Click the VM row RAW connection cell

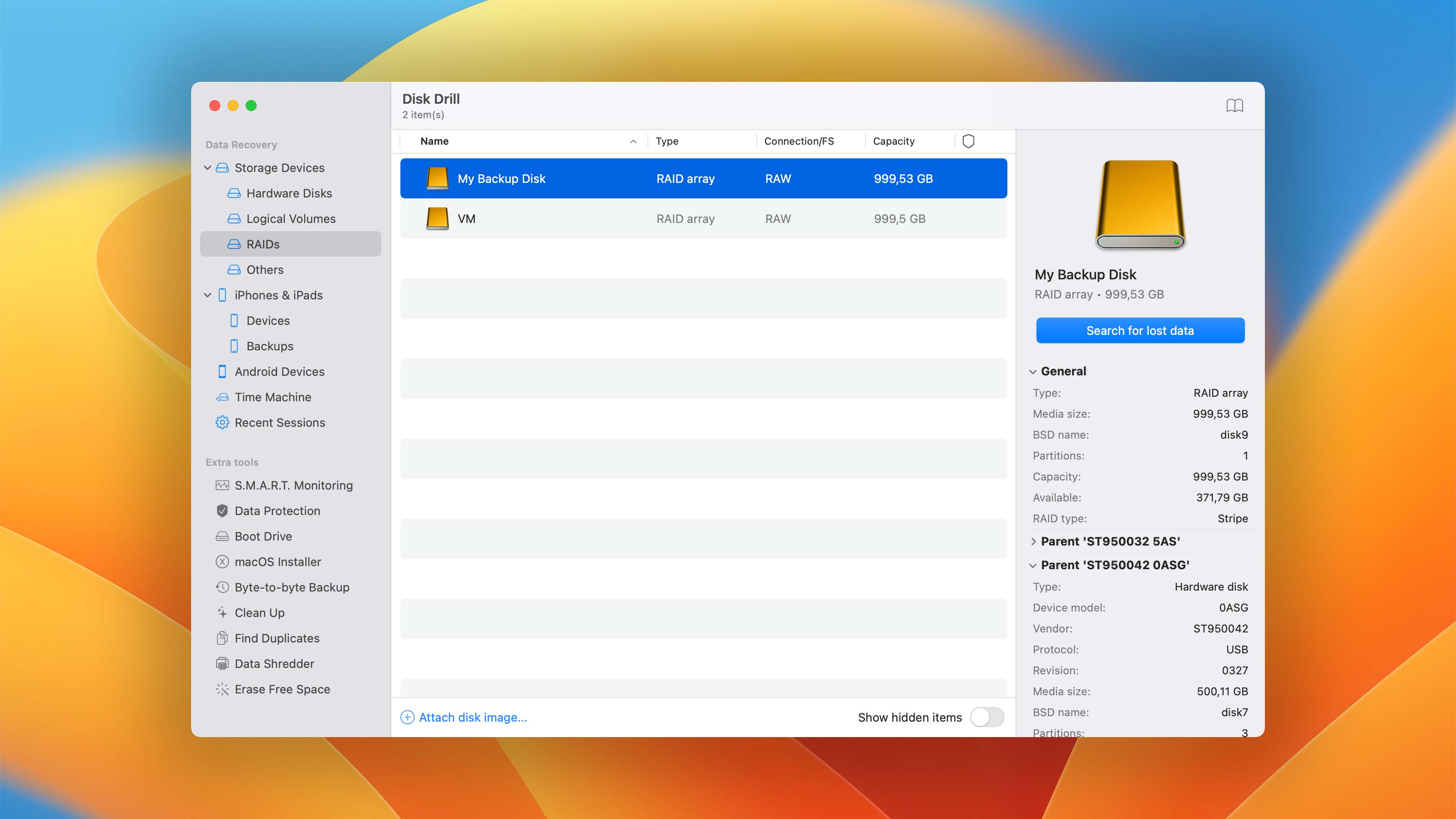pyautogui.click(x=778, y=219)
